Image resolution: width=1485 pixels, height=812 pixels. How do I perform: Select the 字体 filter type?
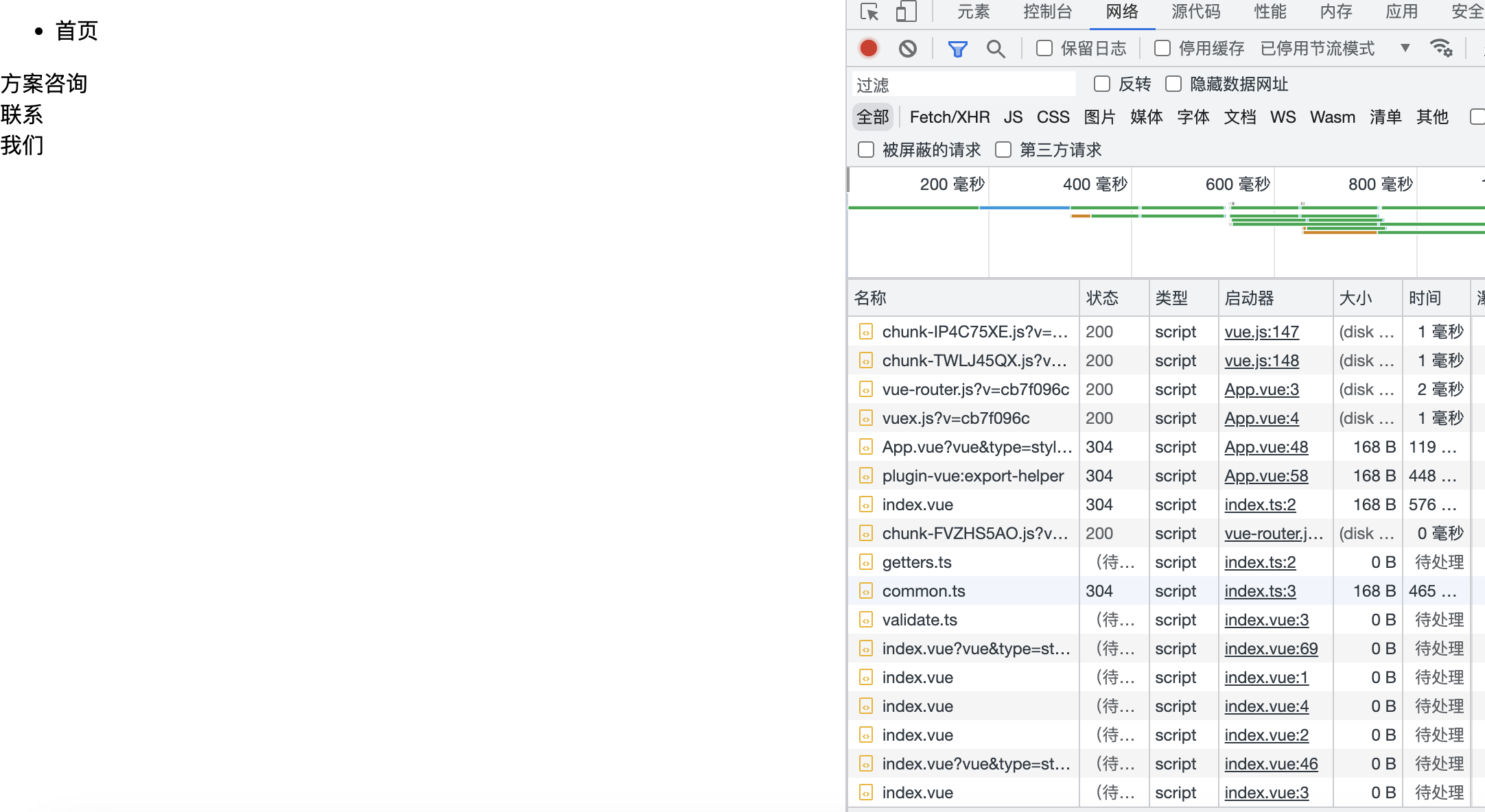point(1193,117)
